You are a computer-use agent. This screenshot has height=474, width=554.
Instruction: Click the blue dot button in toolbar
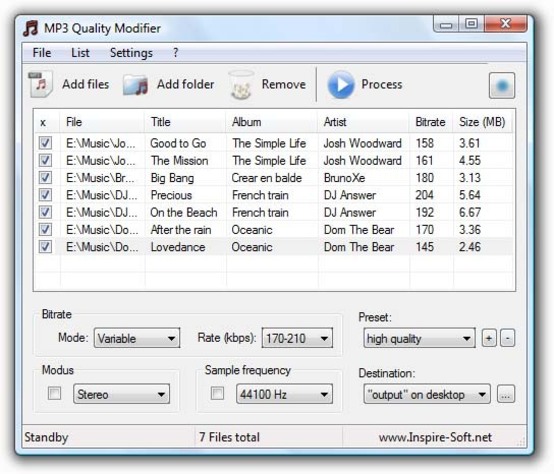(502, 85)
